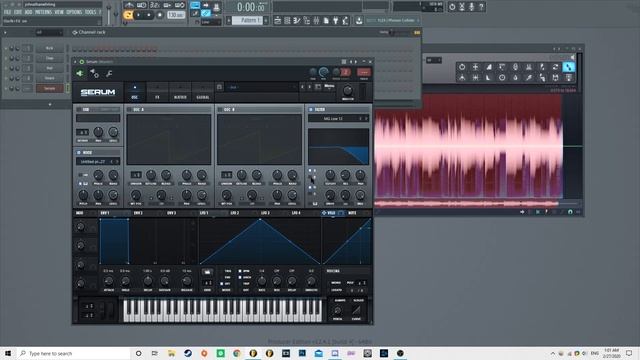Viewport: 640px width, 360px height.
Task: Click the save/download icon in toolbar
Action: (359, 20)
